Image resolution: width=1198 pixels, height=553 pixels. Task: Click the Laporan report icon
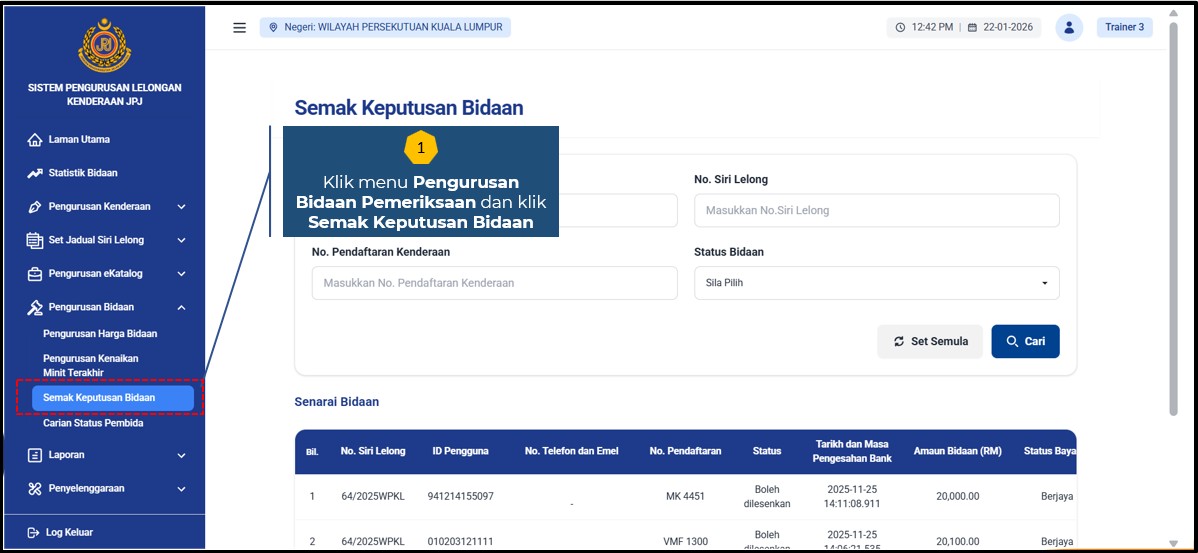[35, 456]
